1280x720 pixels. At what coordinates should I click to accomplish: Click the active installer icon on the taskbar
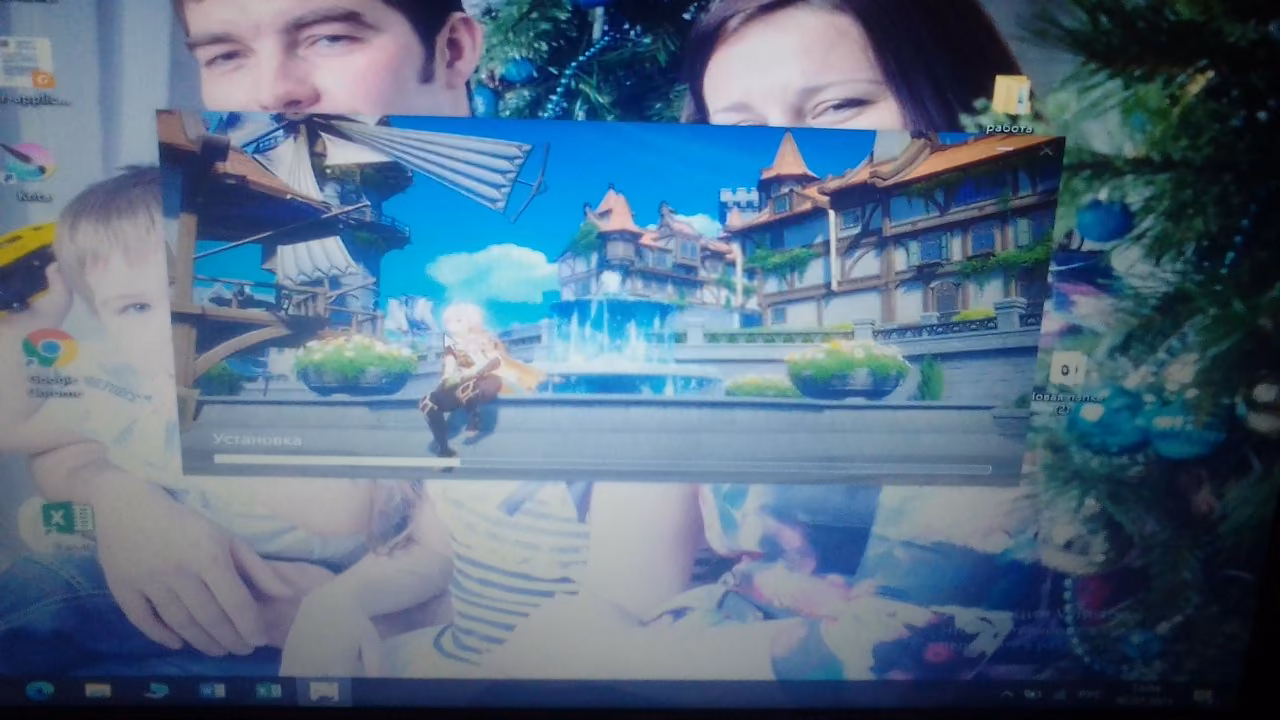pos(324,691)
